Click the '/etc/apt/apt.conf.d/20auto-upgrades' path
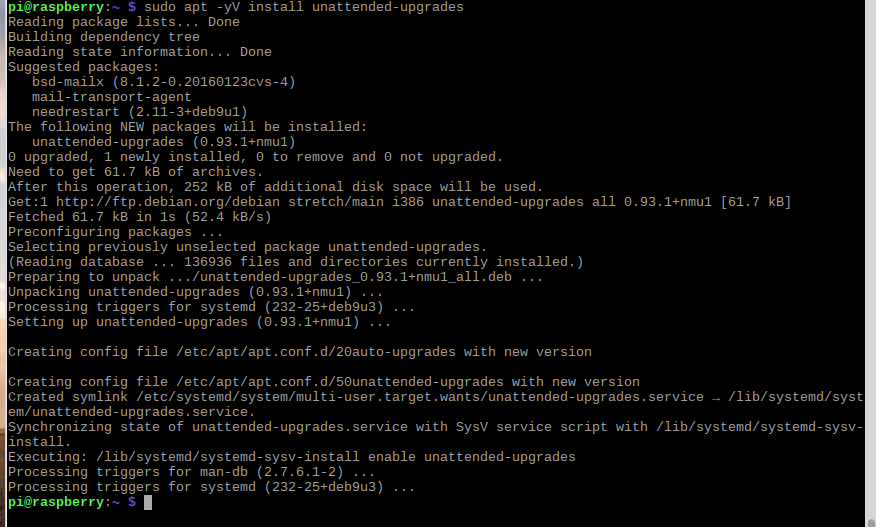 (316, 352)
